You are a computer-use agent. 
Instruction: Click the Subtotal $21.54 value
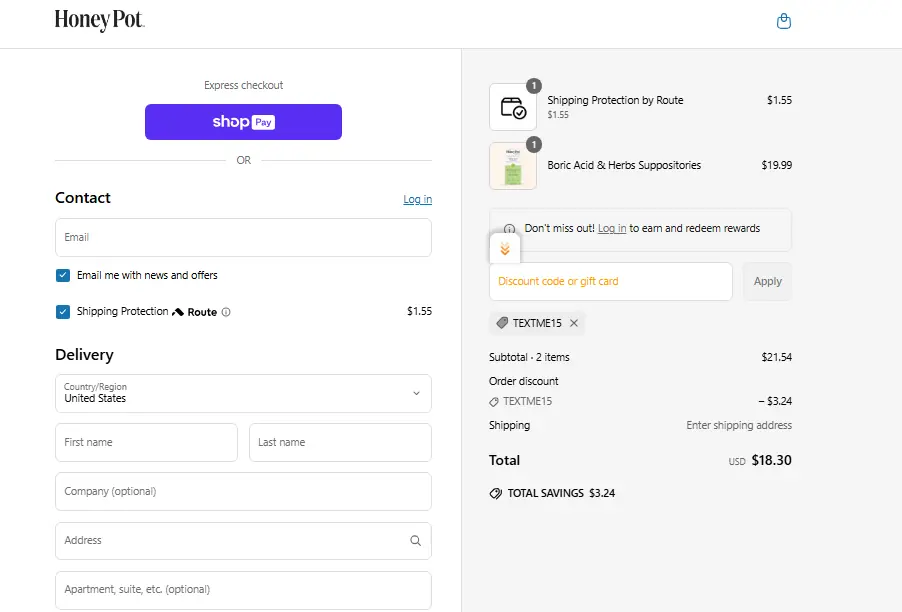tap(777, 357)
